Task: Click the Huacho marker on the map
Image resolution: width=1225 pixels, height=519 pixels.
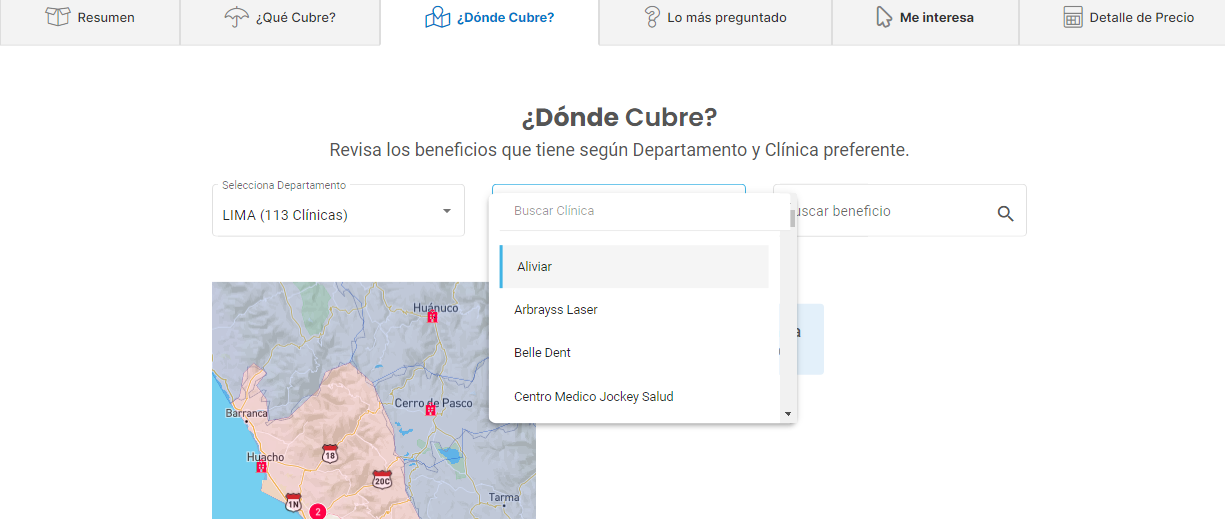Action: point(262,466)
